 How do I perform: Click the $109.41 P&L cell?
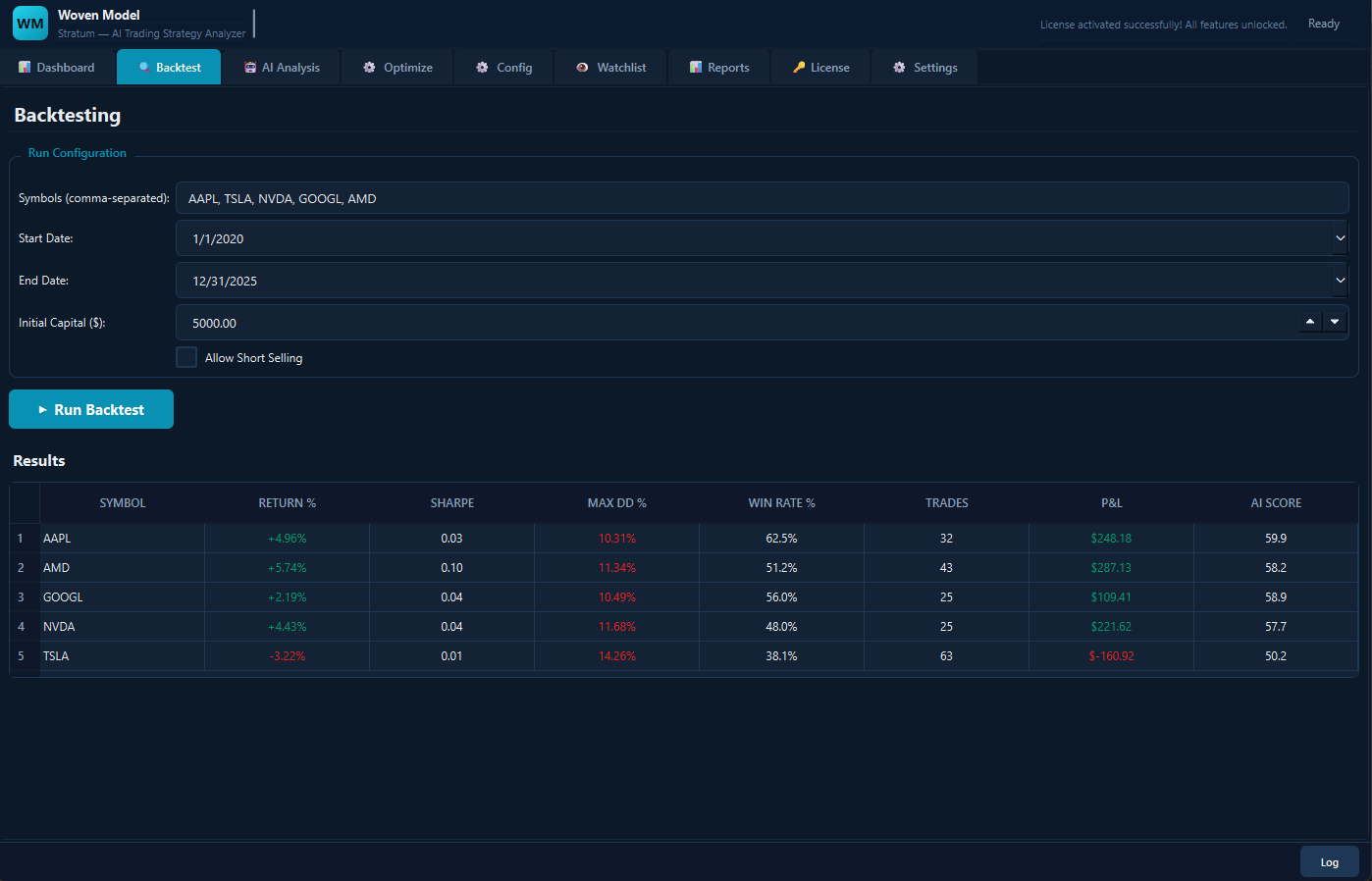coord(1112,597)
